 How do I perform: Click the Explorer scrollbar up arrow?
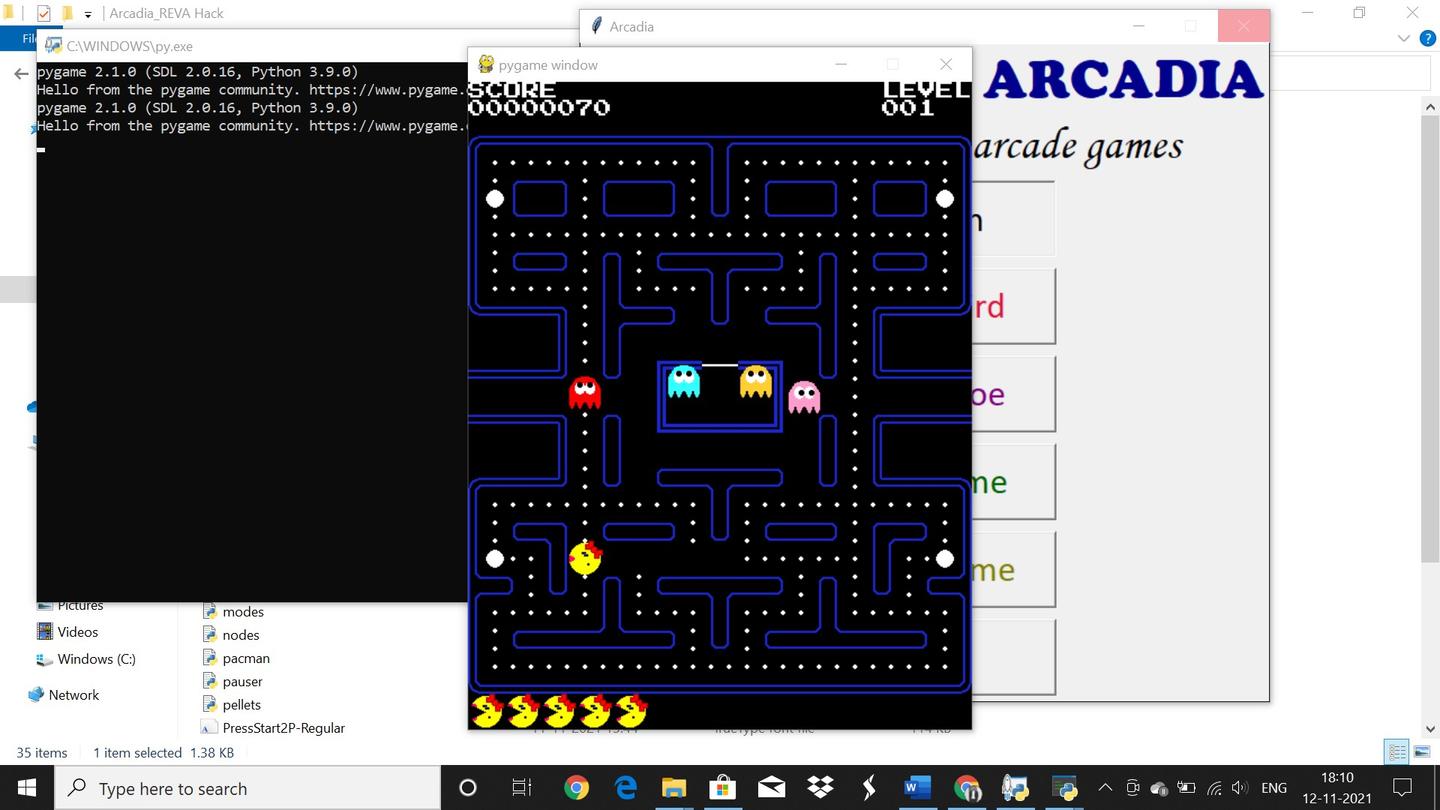(x=1429, y=105)
